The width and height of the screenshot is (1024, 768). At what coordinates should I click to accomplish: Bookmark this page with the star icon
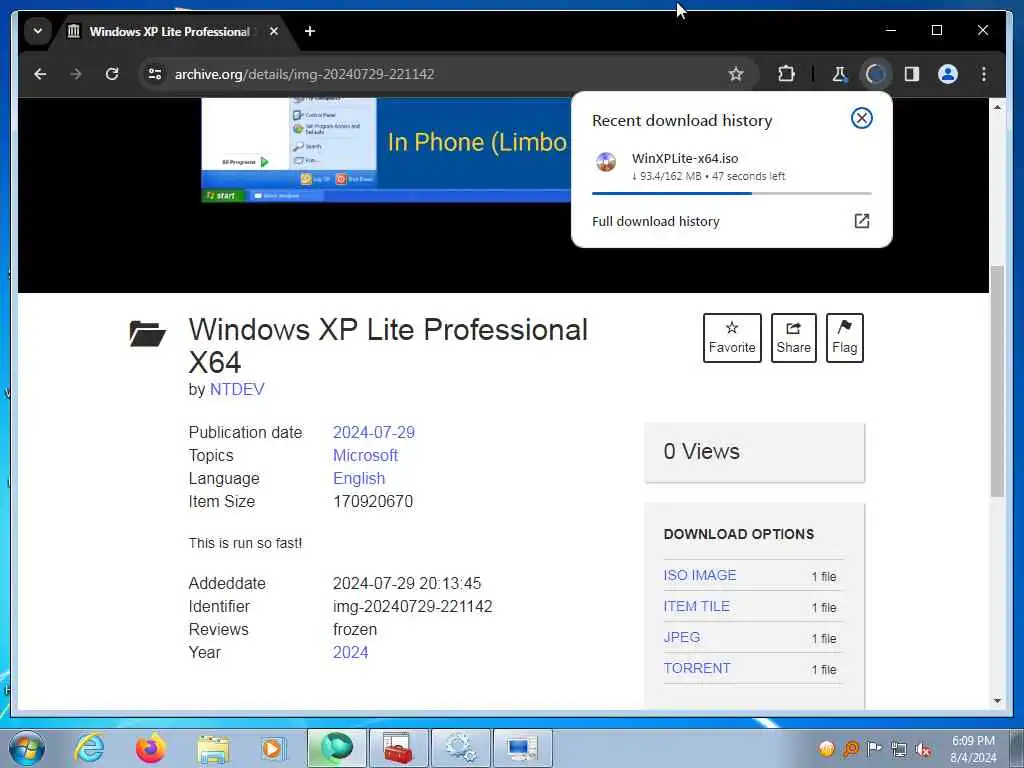(736, 74)
